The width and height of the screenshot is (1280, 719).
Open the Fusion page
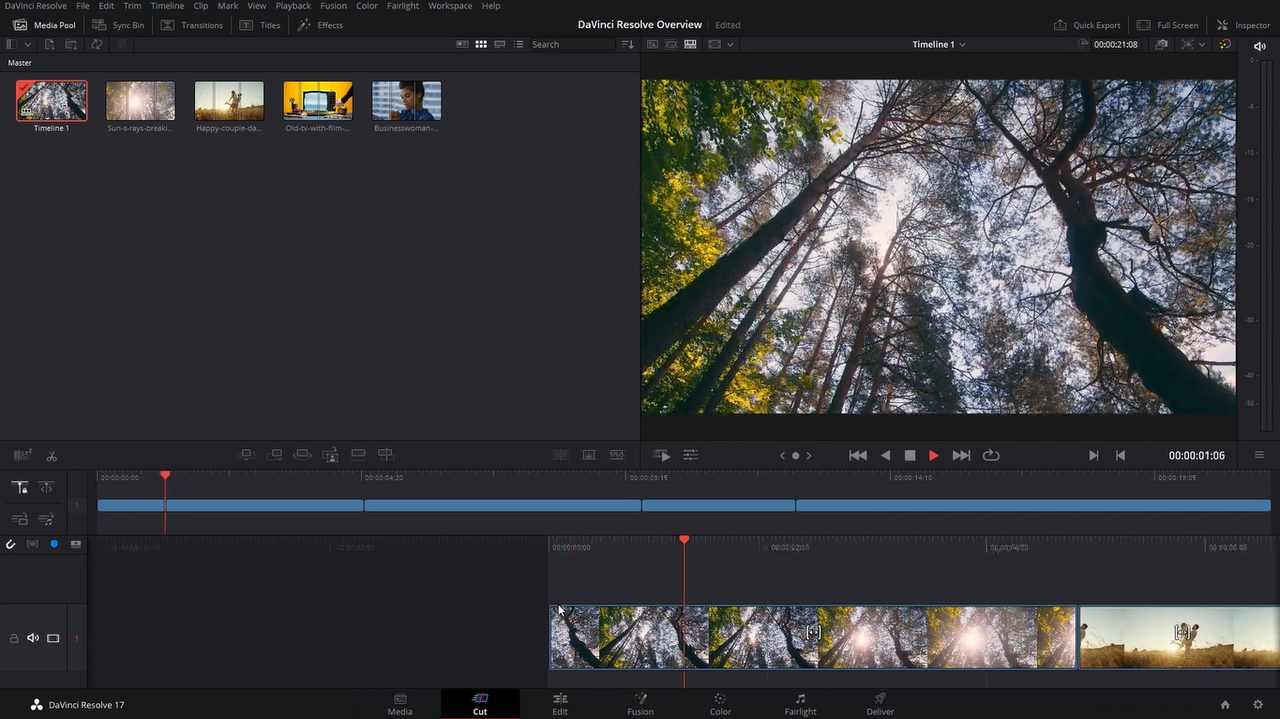click(x=640, y=704)
